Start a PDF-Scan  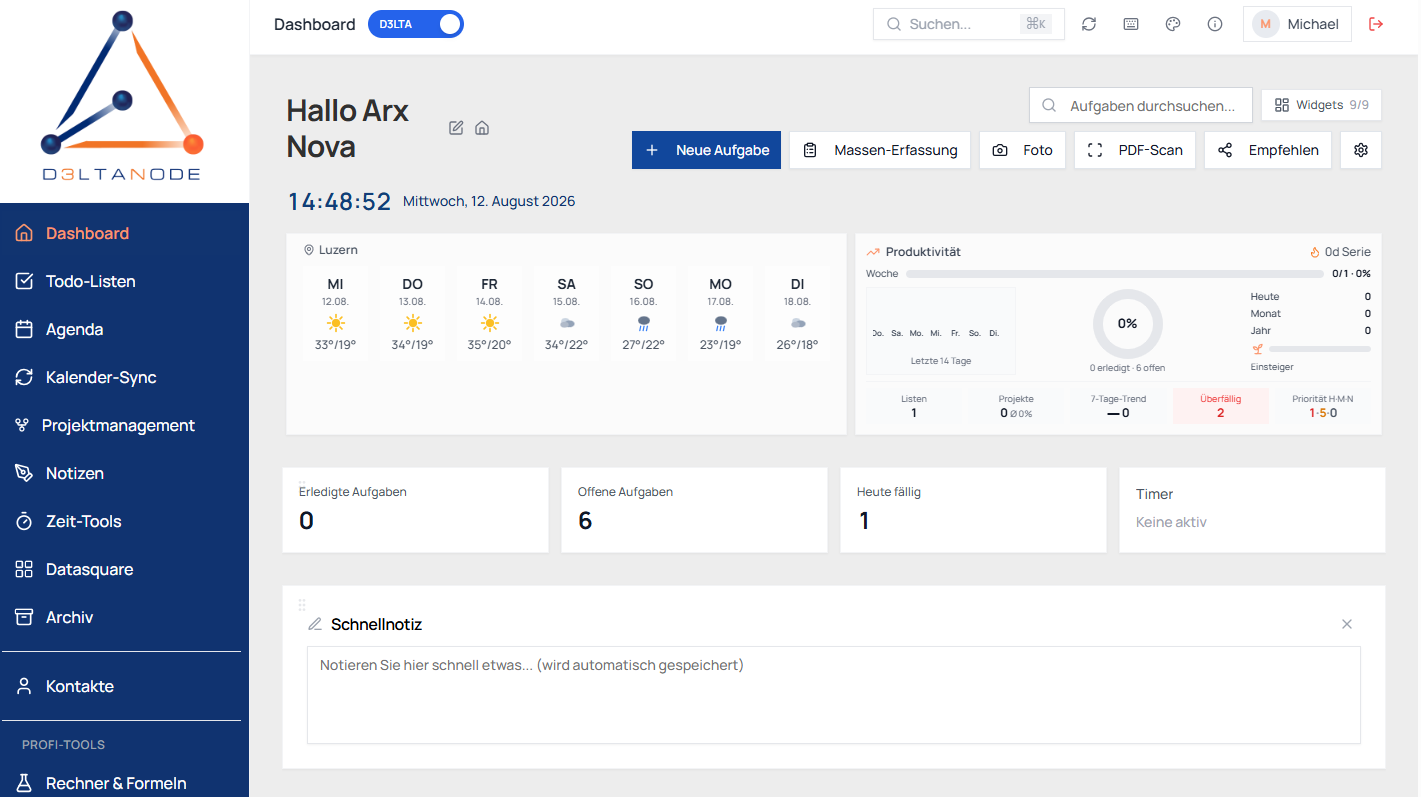[x=1135, y=150]
